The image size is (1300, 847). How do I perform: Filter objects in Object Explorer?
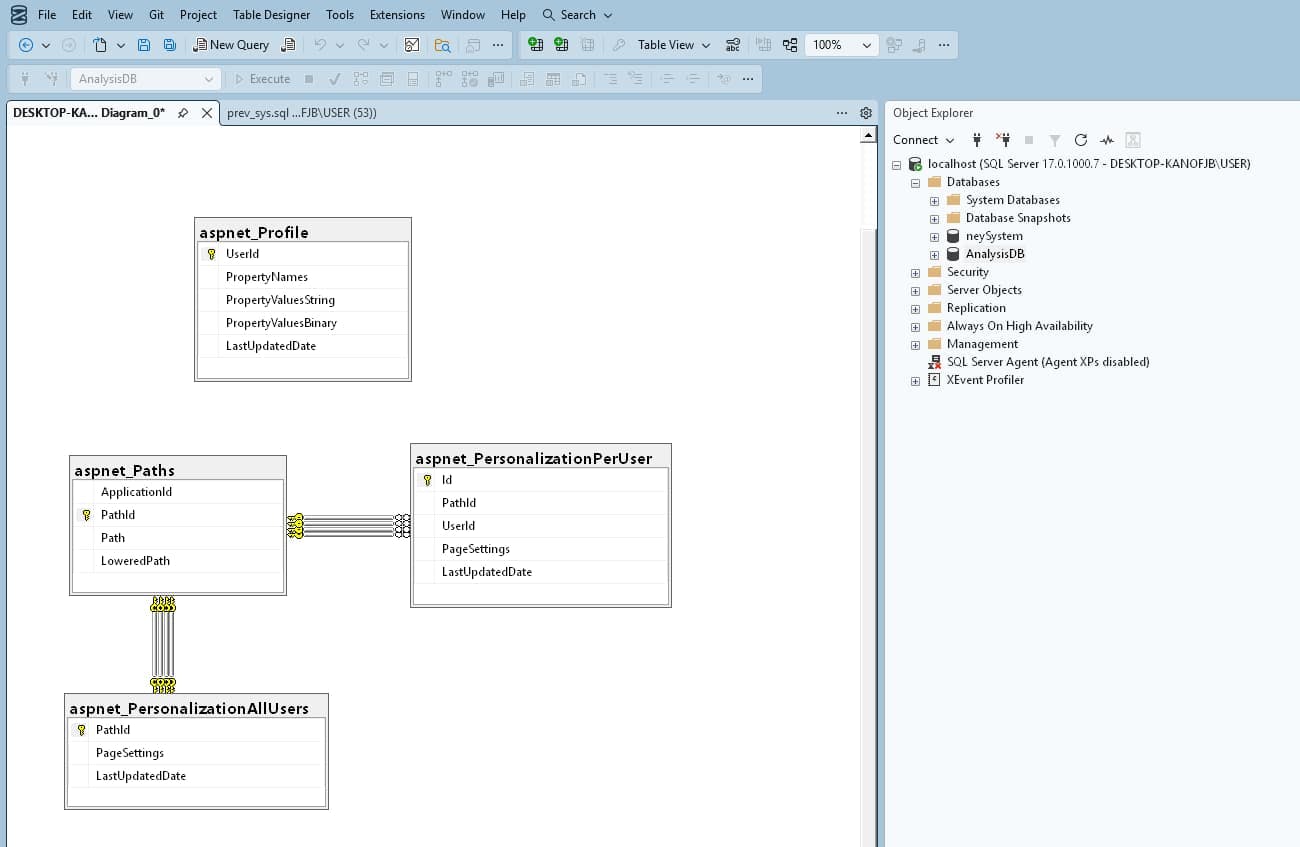[x=1054, y=140]
